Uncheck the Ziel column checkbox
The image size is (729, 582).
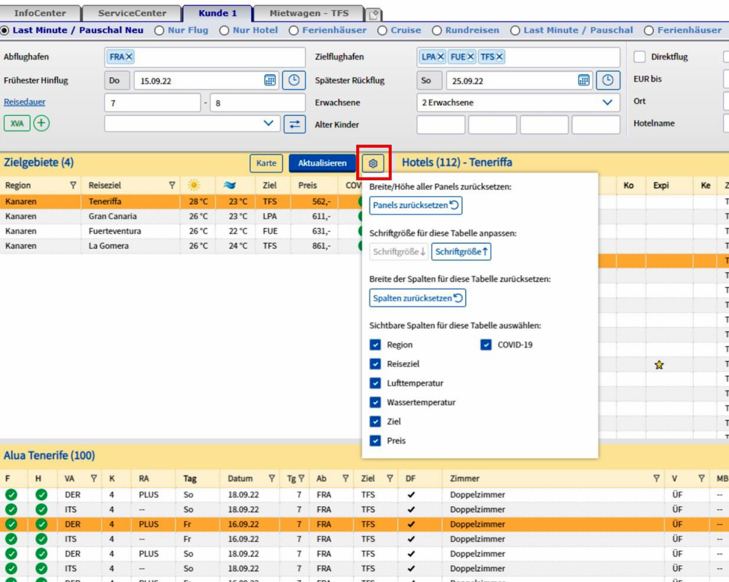375,421
